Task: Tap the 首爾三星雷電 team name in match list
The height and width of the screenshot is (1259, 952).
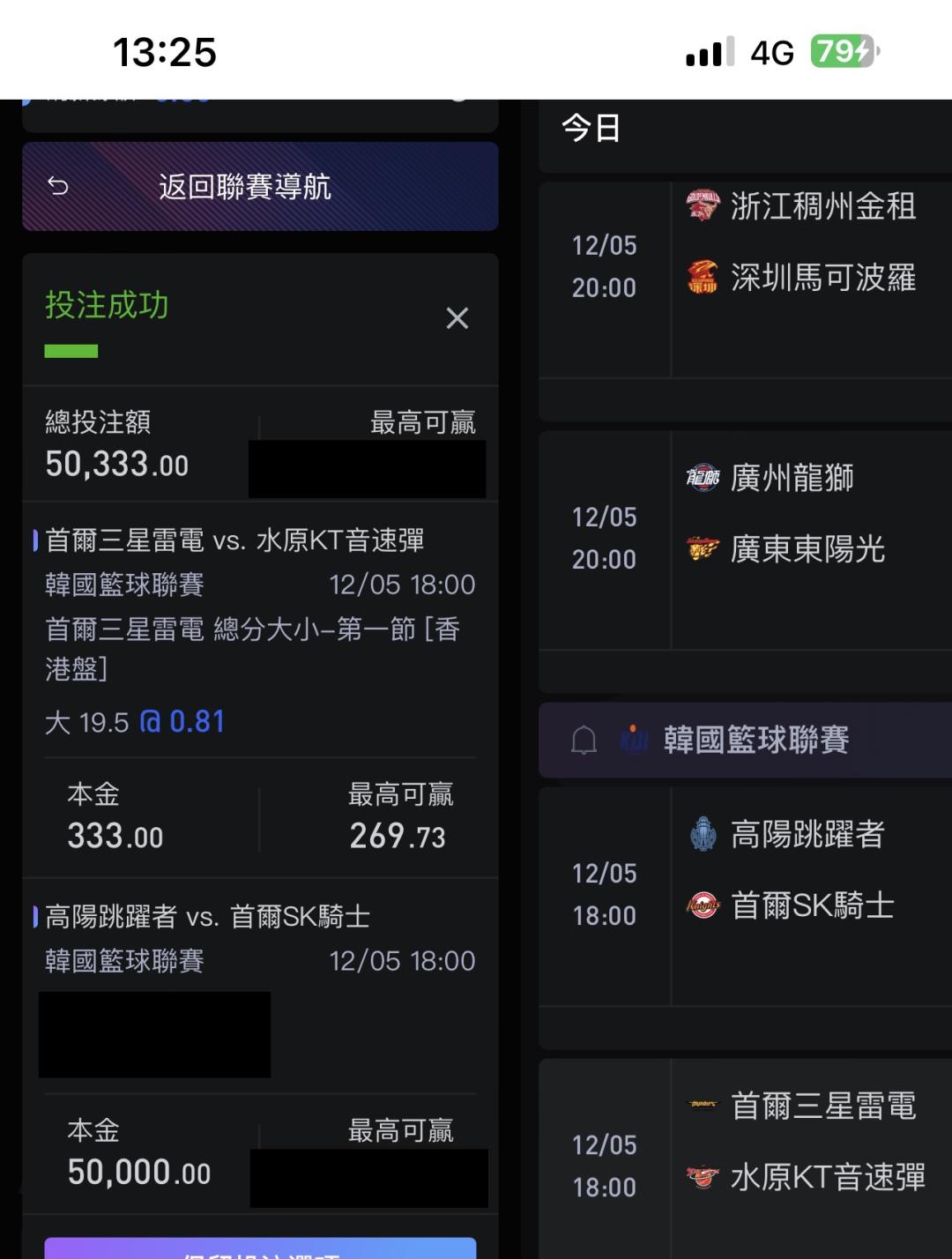Action: 823,1106
